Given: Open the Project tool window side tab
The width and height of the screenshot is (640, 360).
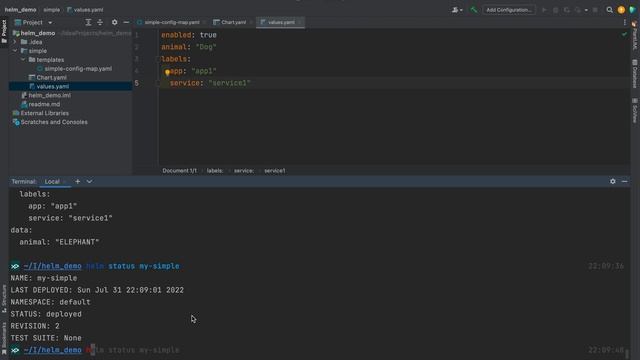Looking at the screenshot, I should 4,31.
